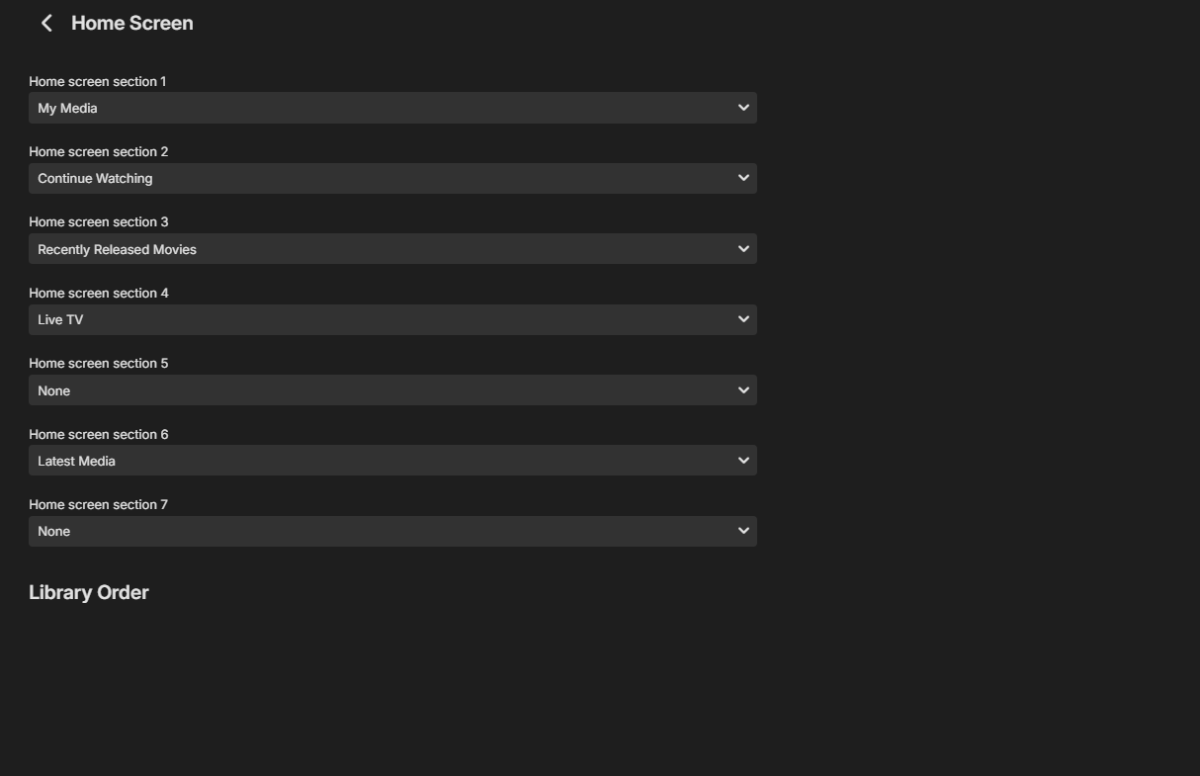Click the chevron arrow on Continue Watching dropdown
This screenshot has height=776, width=1200.
[743, 178]
